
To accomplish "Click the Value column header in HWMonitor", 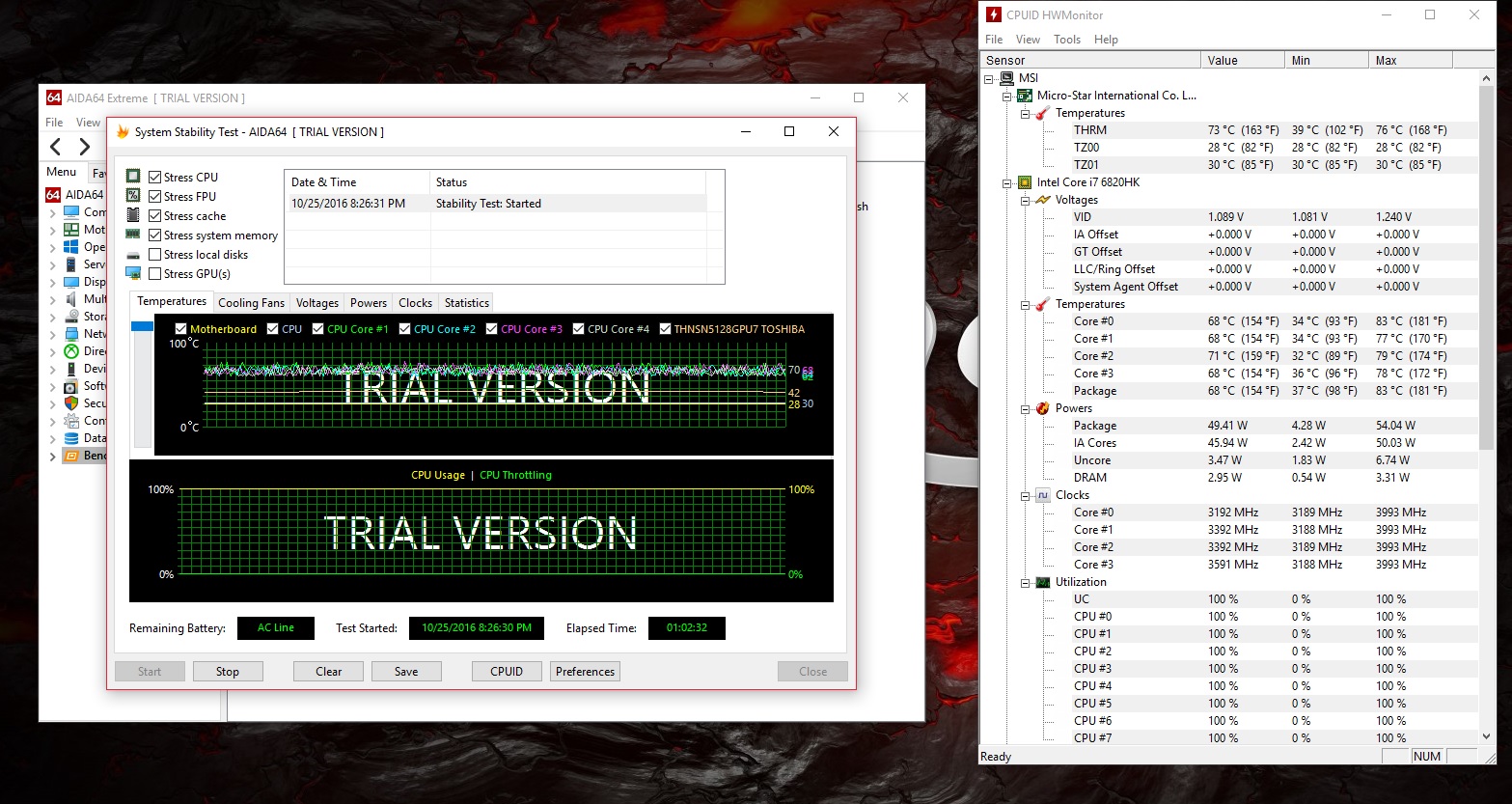I will (x=1243, y=60).
